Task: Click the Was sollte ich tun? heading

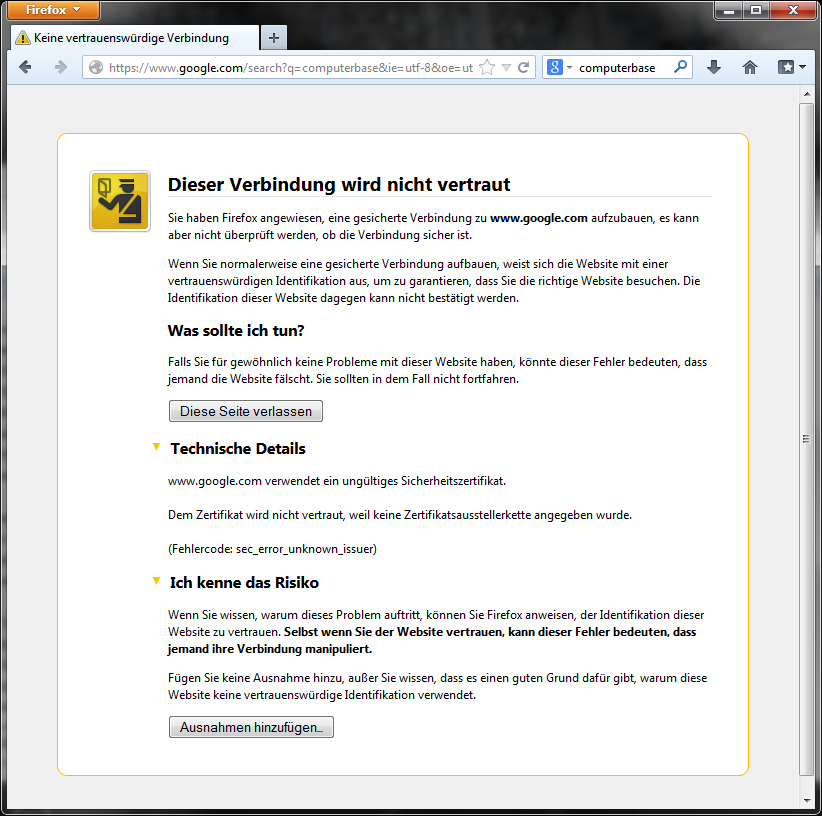Action: coord(236,331)
